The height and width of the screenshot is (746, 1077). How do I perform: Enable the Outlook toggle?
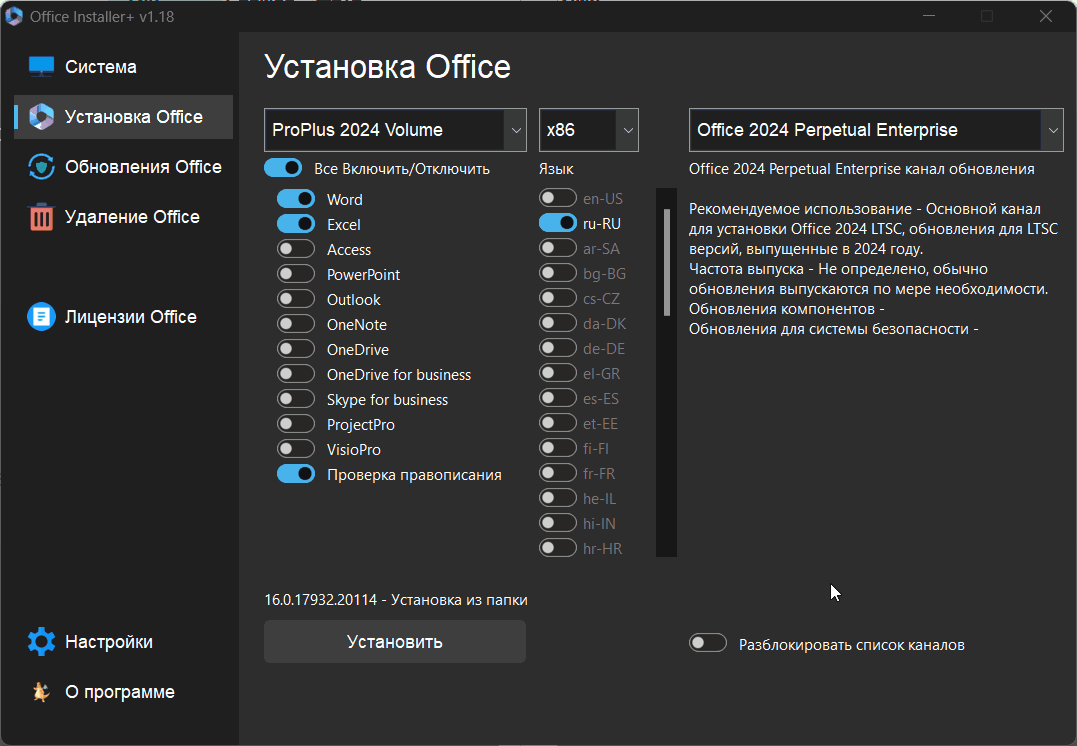point(296,299)
